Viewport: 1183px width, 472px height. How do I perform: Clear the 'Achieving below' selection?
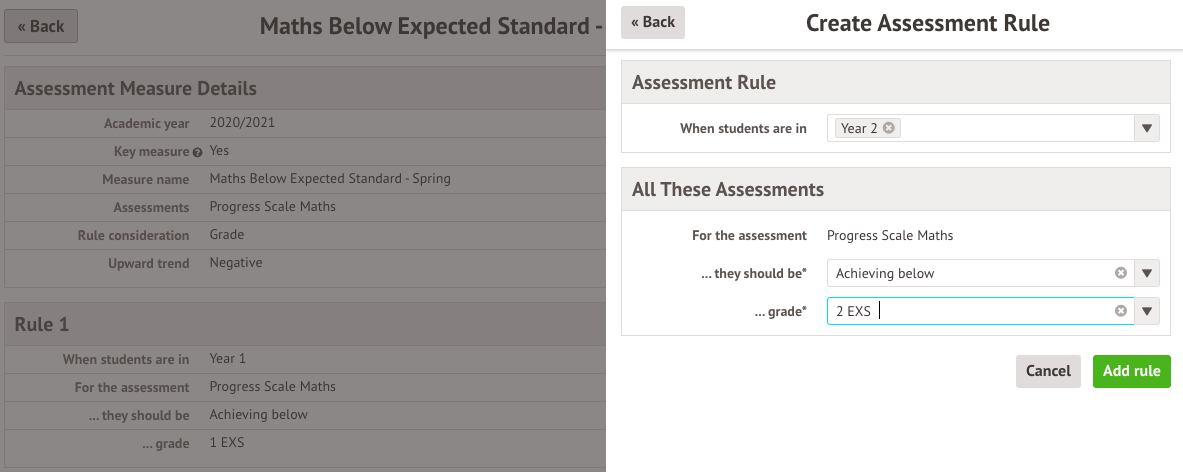click(1121, 273)
